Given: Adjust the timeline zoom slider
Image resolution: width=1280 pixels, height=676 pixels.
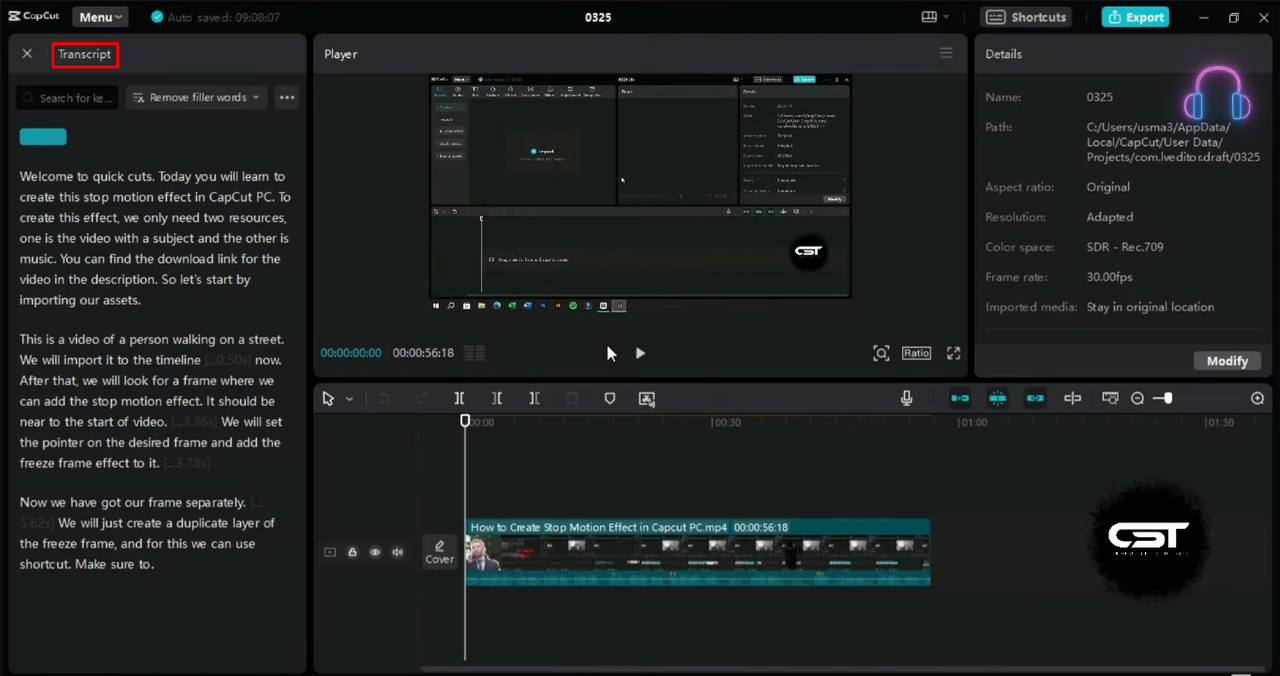Looking at the screenshot, I should tap(1166, 398).
